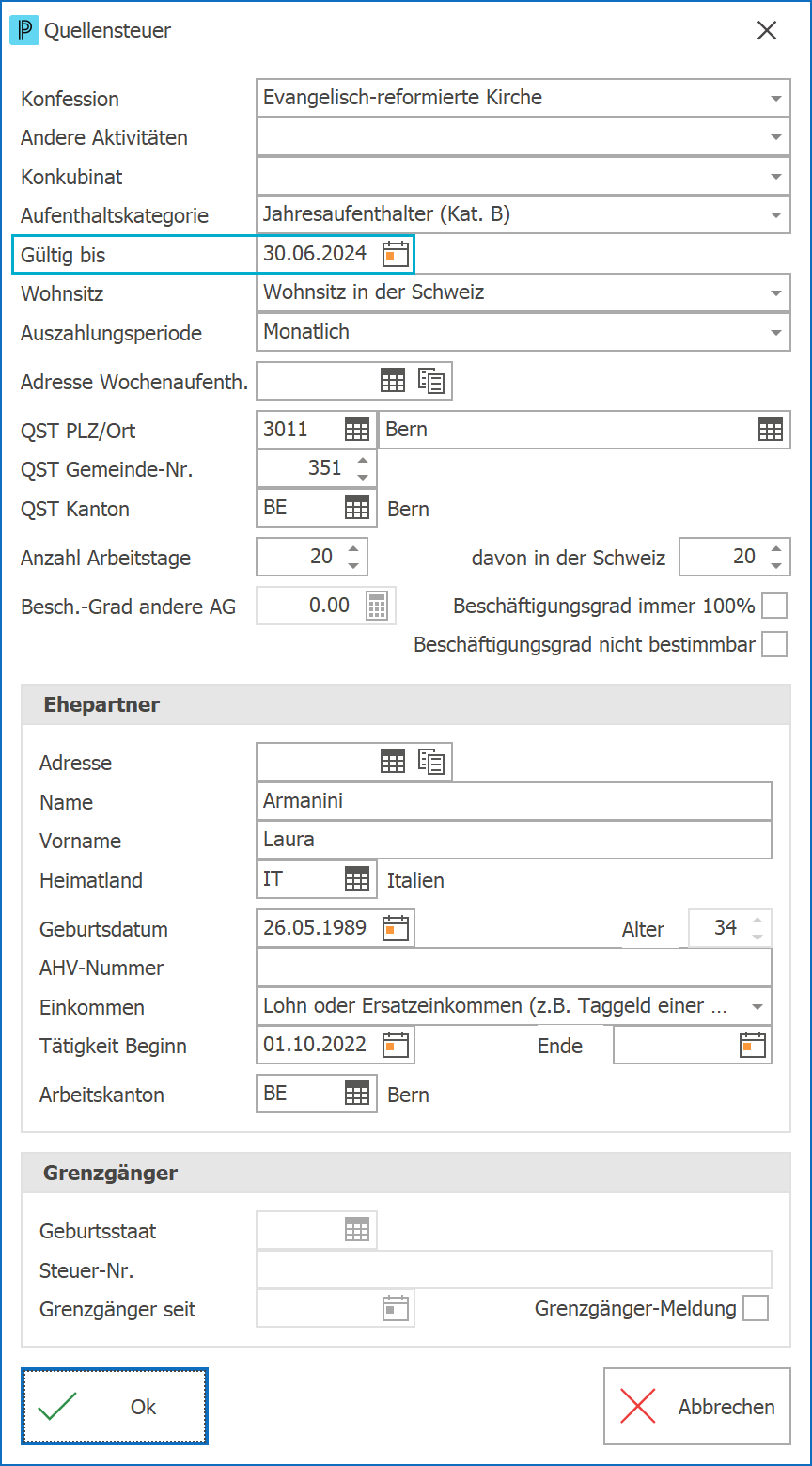Open the Aufenthaltskategorie dropdown
Screen dimensions: 812x1466
pos(776,214)
